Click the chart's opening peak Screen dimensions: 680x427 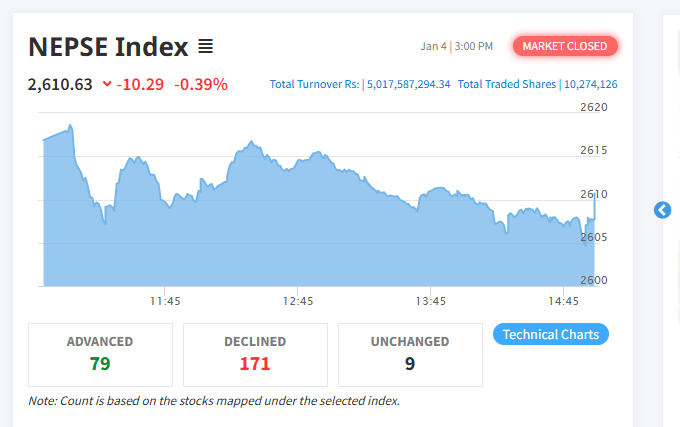(x=70, y=126)
